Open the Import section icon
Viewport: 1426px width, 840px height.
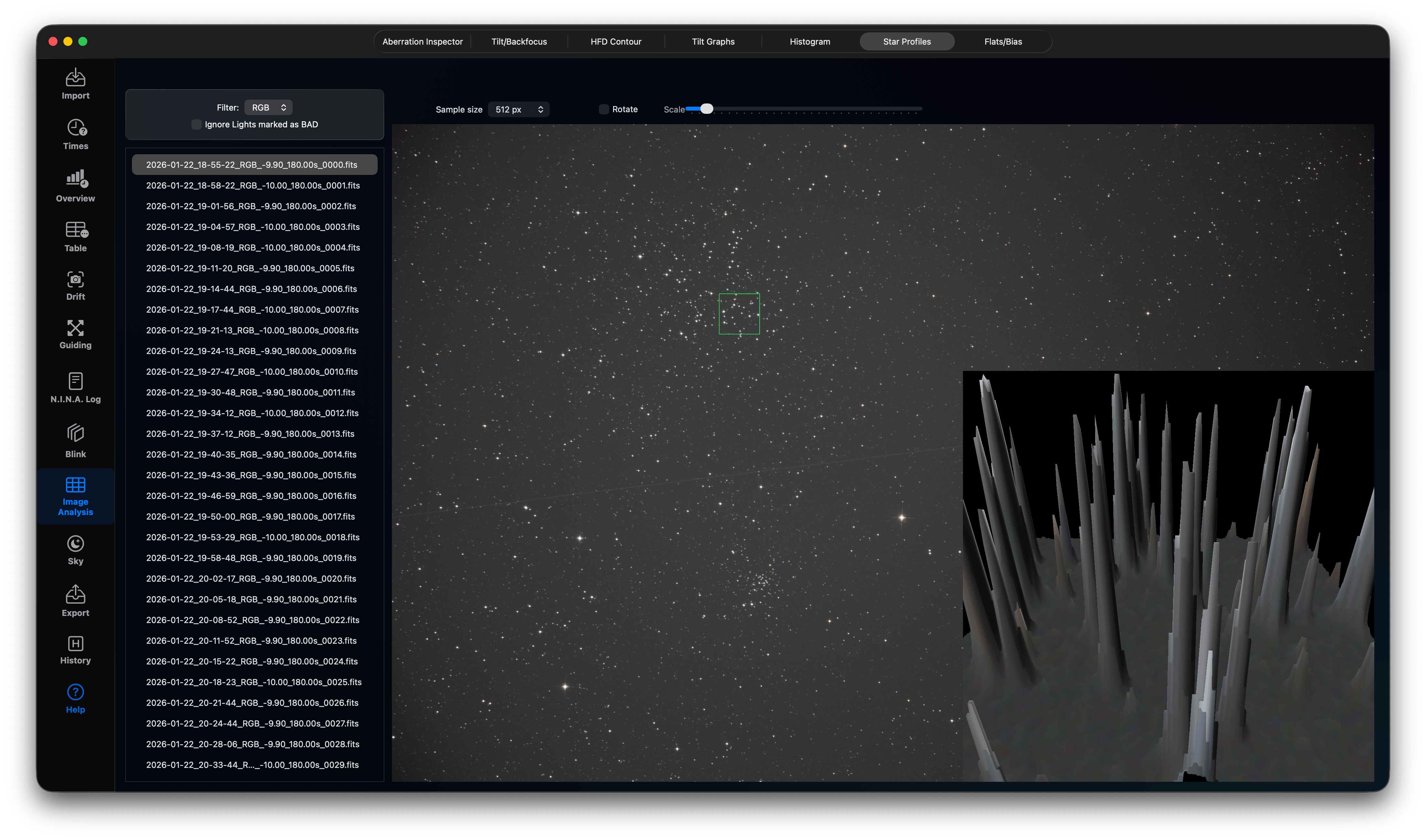75,78
